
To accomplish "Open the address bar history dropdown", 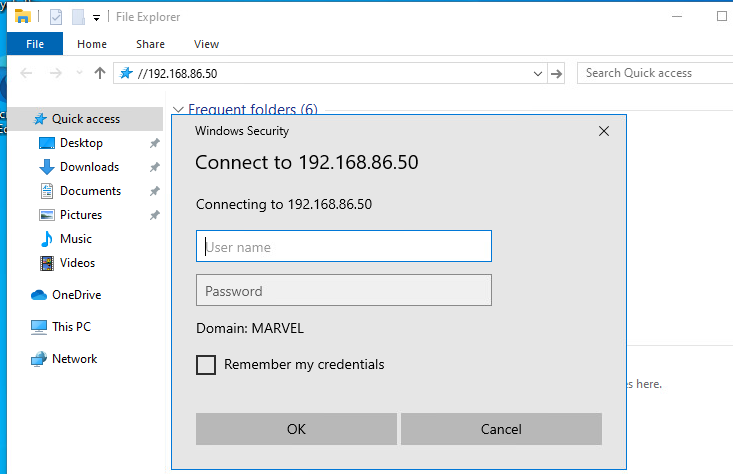I will (x=538, y=73).
